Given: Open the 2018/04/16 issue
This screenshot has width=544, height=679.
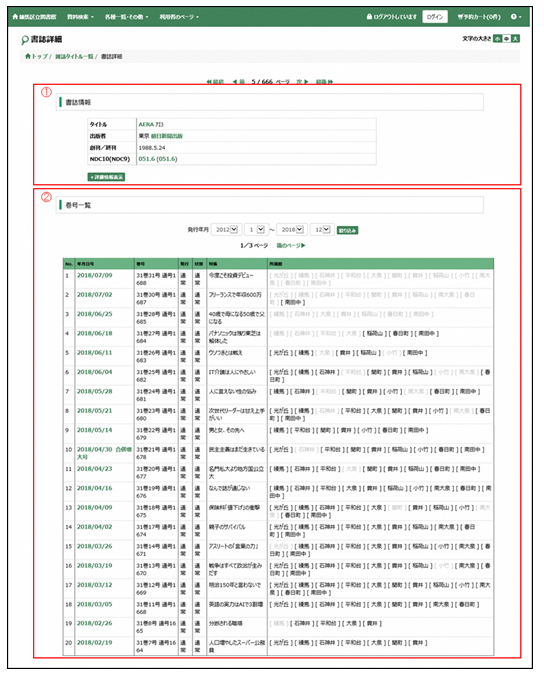Looking at the screenshot, I should [x=94, y=488].
